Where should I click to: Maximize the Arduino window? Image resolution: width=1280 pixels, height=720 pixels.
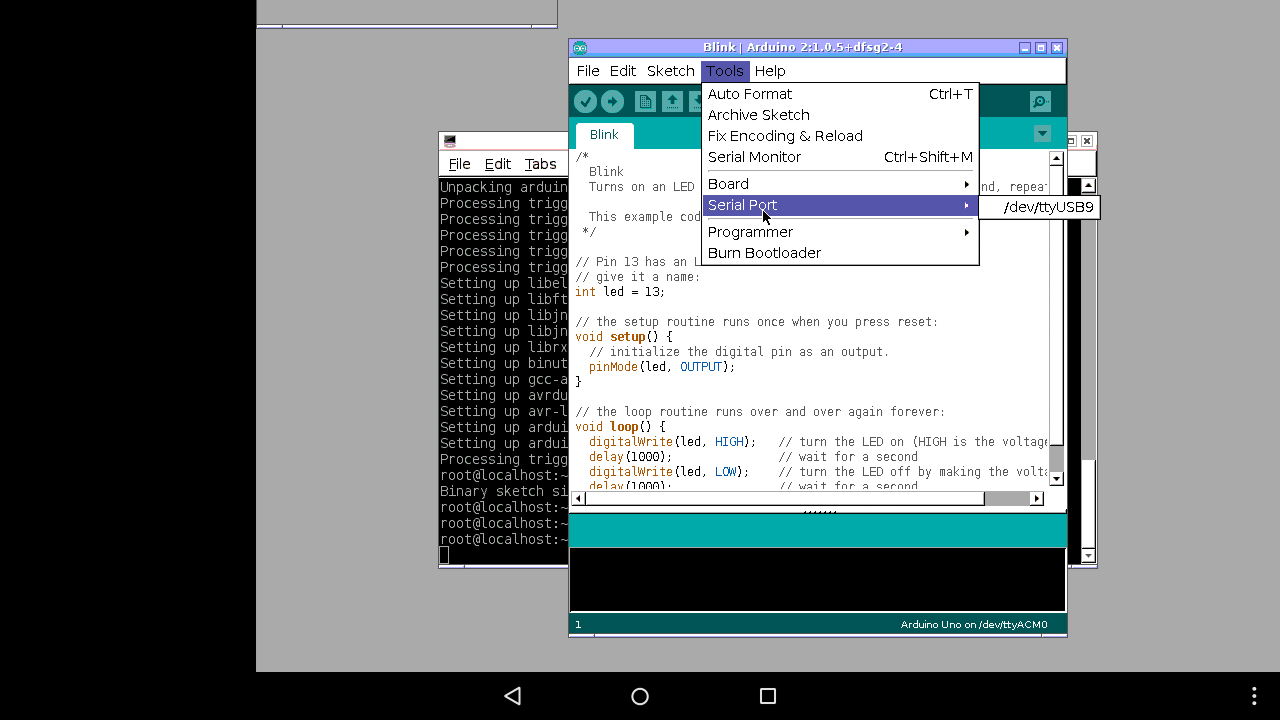pos(1041,48)
